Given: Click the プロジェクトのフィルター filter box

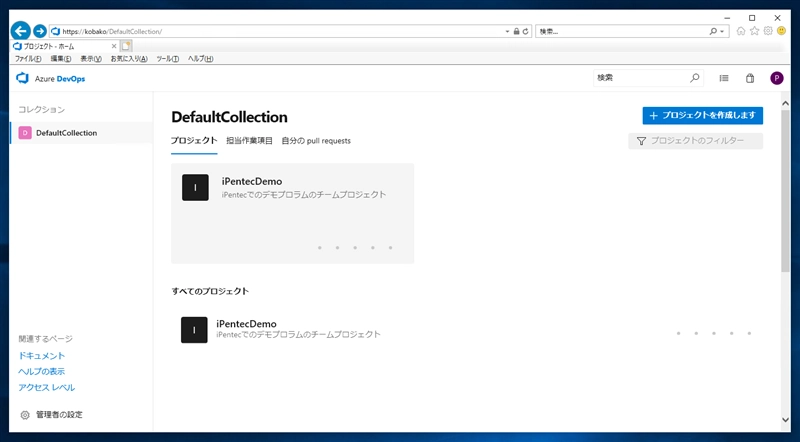Looking at the screenshot, I should [695, 141].
